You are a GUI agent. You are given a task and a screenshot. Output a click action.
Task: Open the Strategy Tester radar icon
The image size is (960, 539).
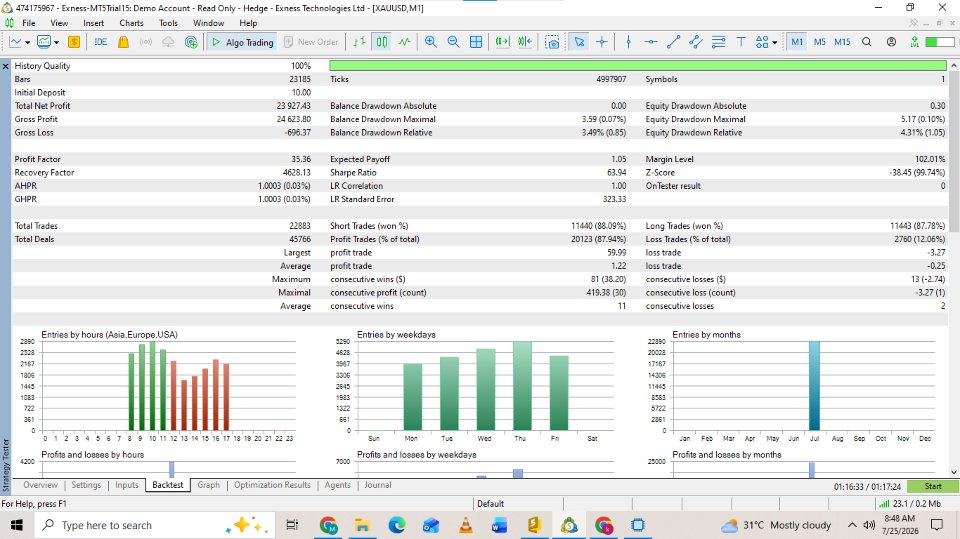[191, 42]
